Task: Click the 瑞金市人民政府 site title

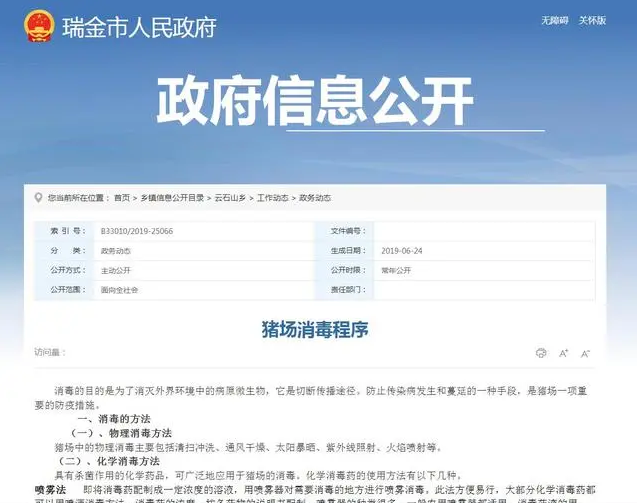Action: click(139, 27)
